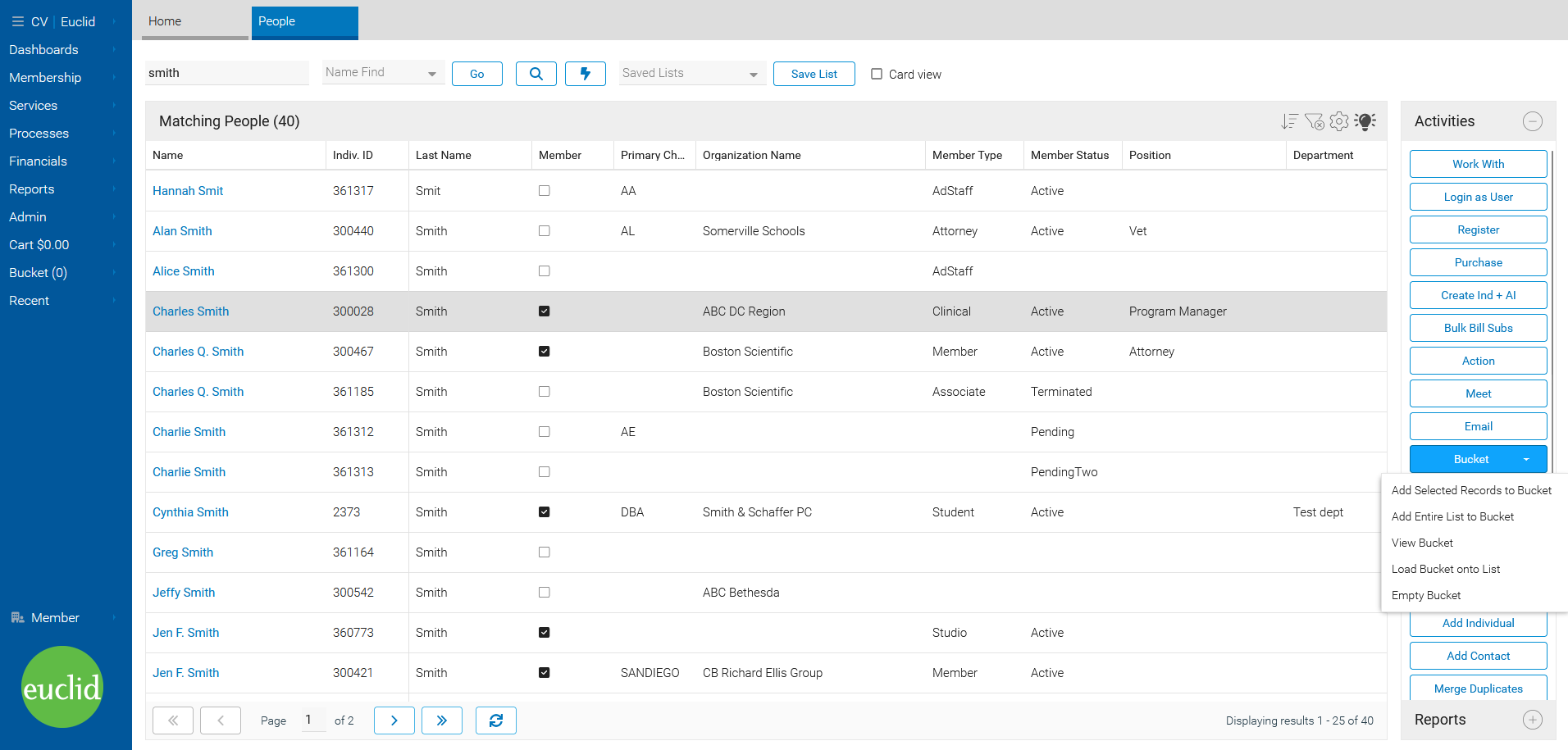
Task: Click the lightning bolt quick search button
Action: (586, 74)
